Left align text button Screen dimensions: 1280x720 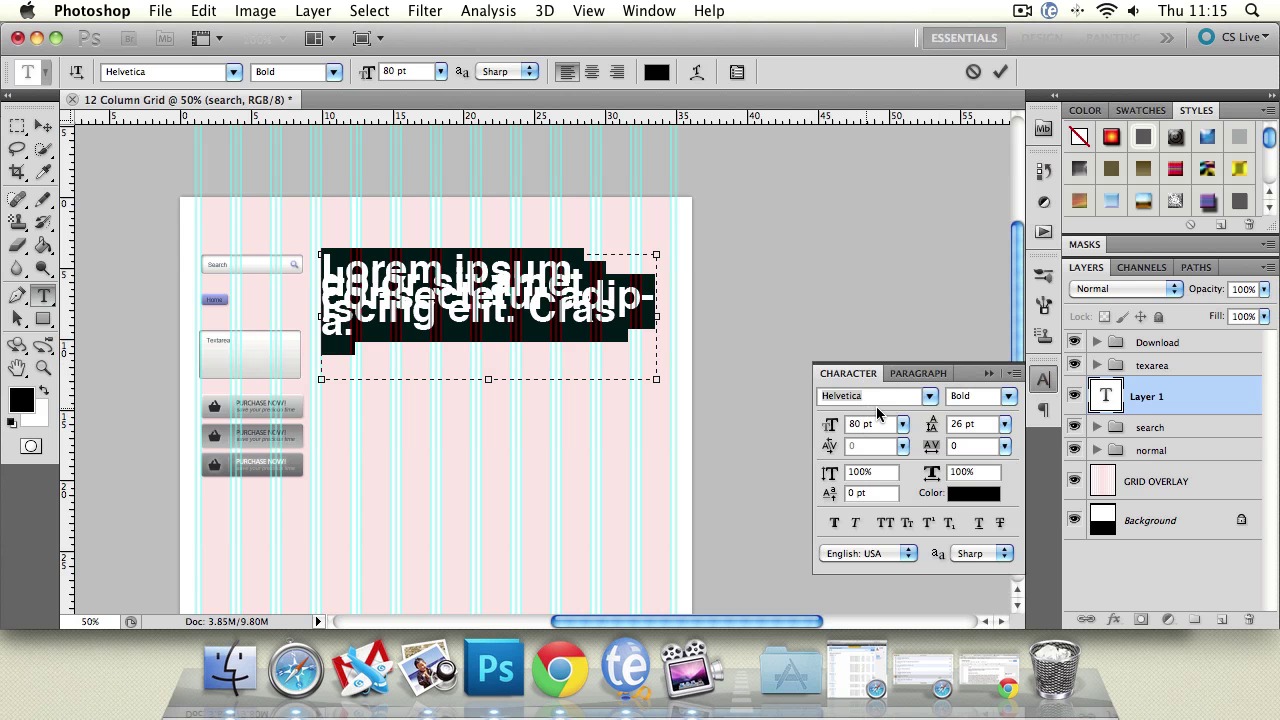tap(567, 72)
